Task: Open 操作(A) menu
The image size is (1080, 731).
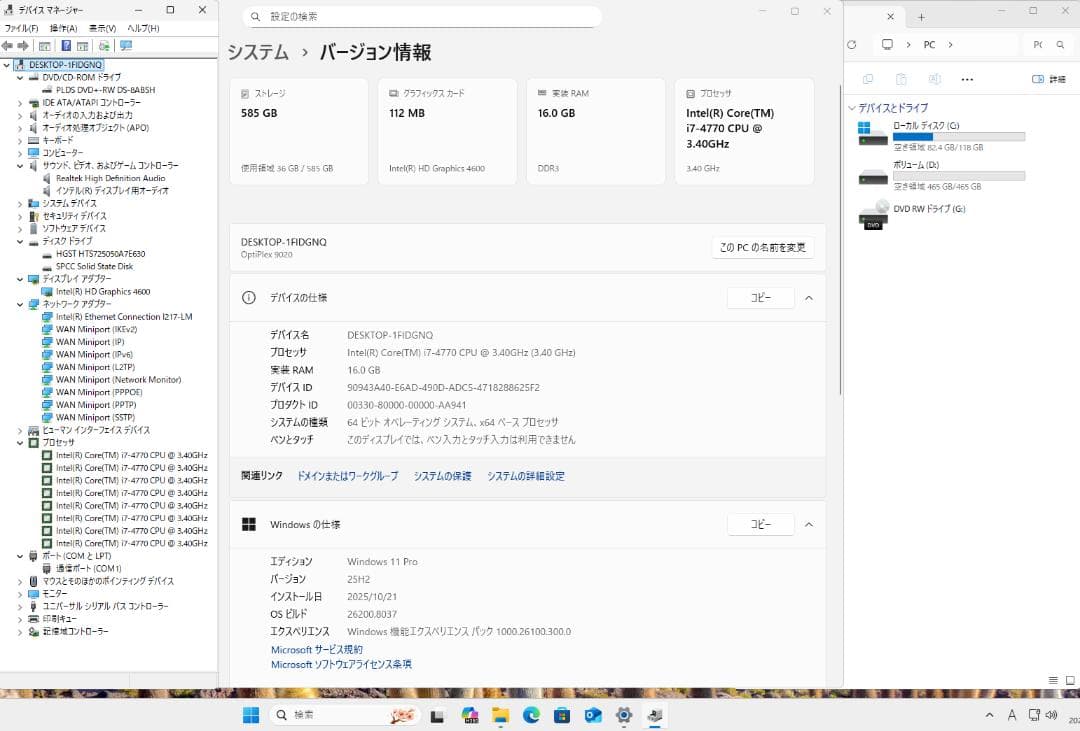Action: pos(63,28)
